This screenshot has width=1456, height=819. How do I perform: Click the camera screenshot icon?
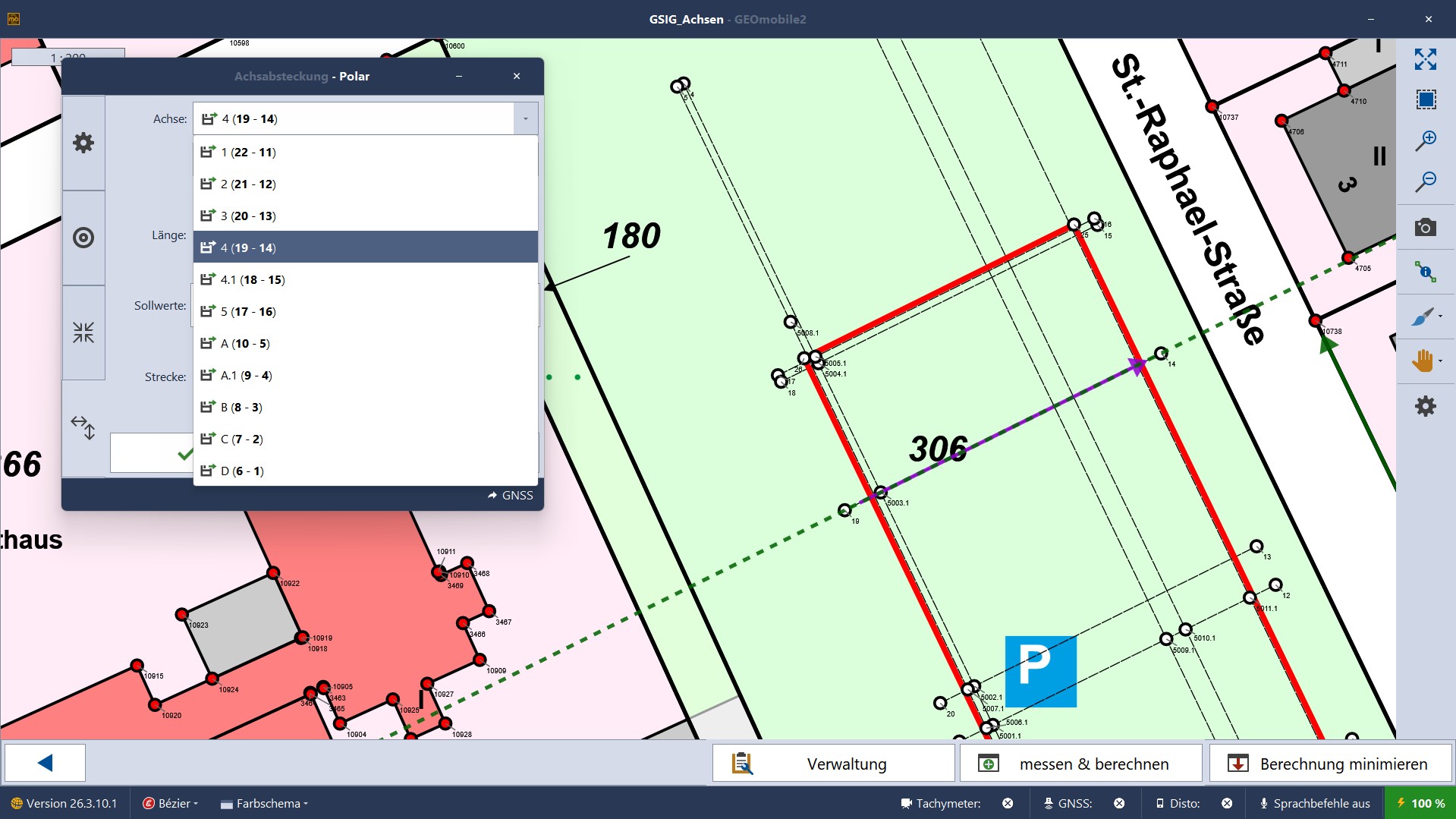pos(1426,228)
